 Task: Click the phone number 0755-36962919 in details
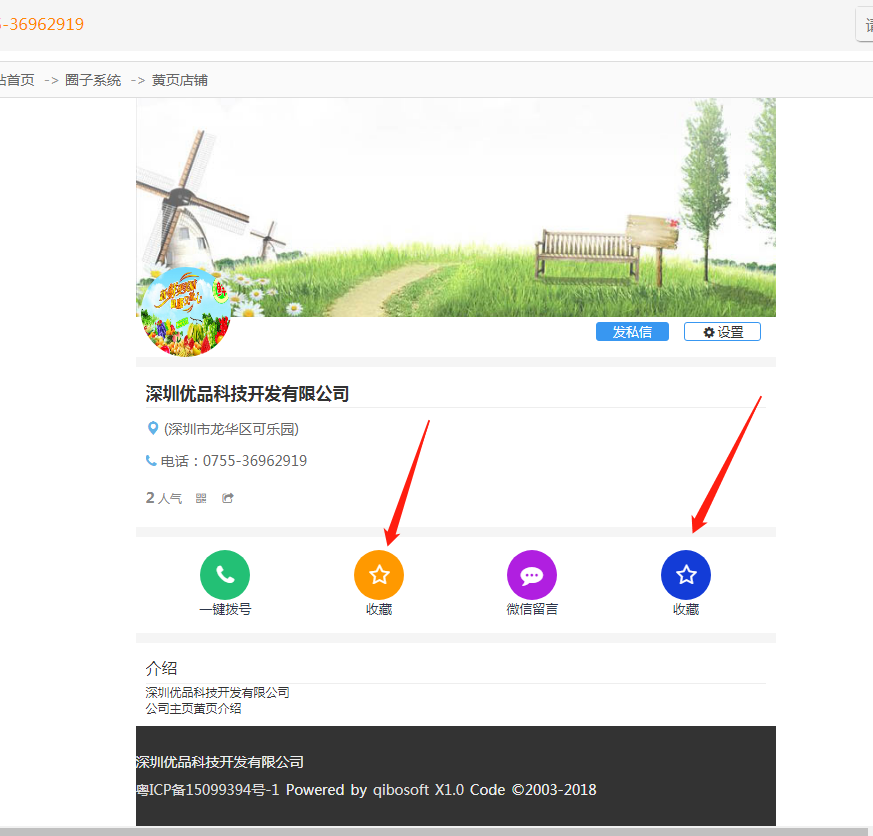point(254,461)
